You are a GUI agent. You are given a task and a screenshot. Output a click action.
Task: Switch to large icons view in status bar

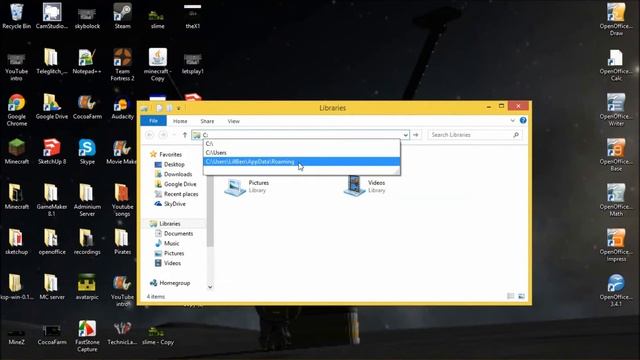(522, 296)
